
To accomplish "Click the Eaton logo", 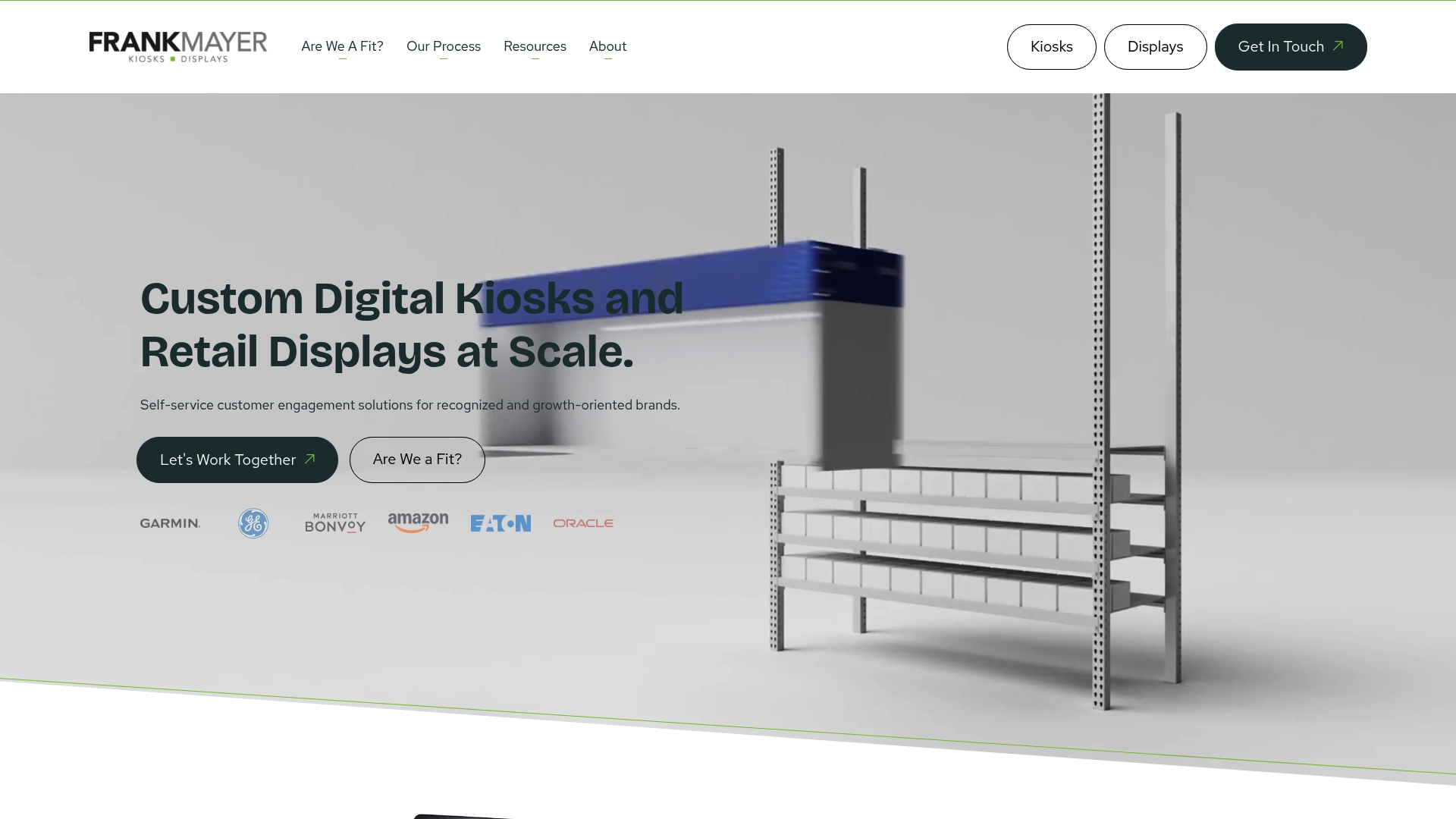I will coord(500,523).
